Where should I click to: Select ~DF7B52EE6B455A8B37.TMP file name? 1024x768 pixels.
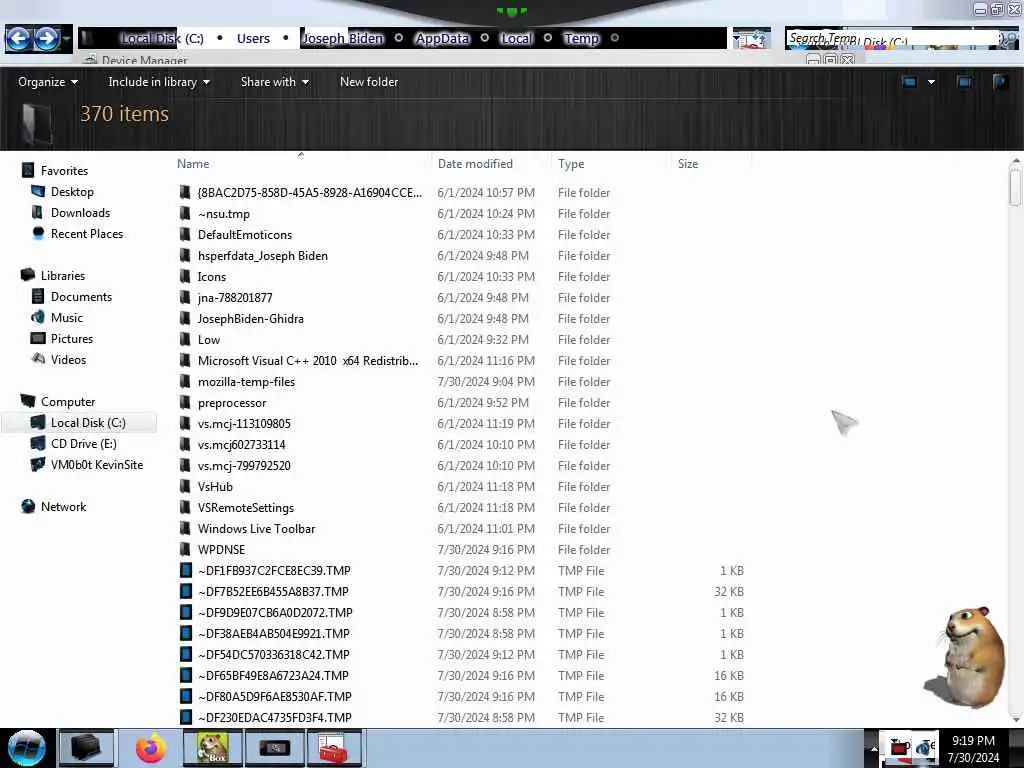click(273, 592)
